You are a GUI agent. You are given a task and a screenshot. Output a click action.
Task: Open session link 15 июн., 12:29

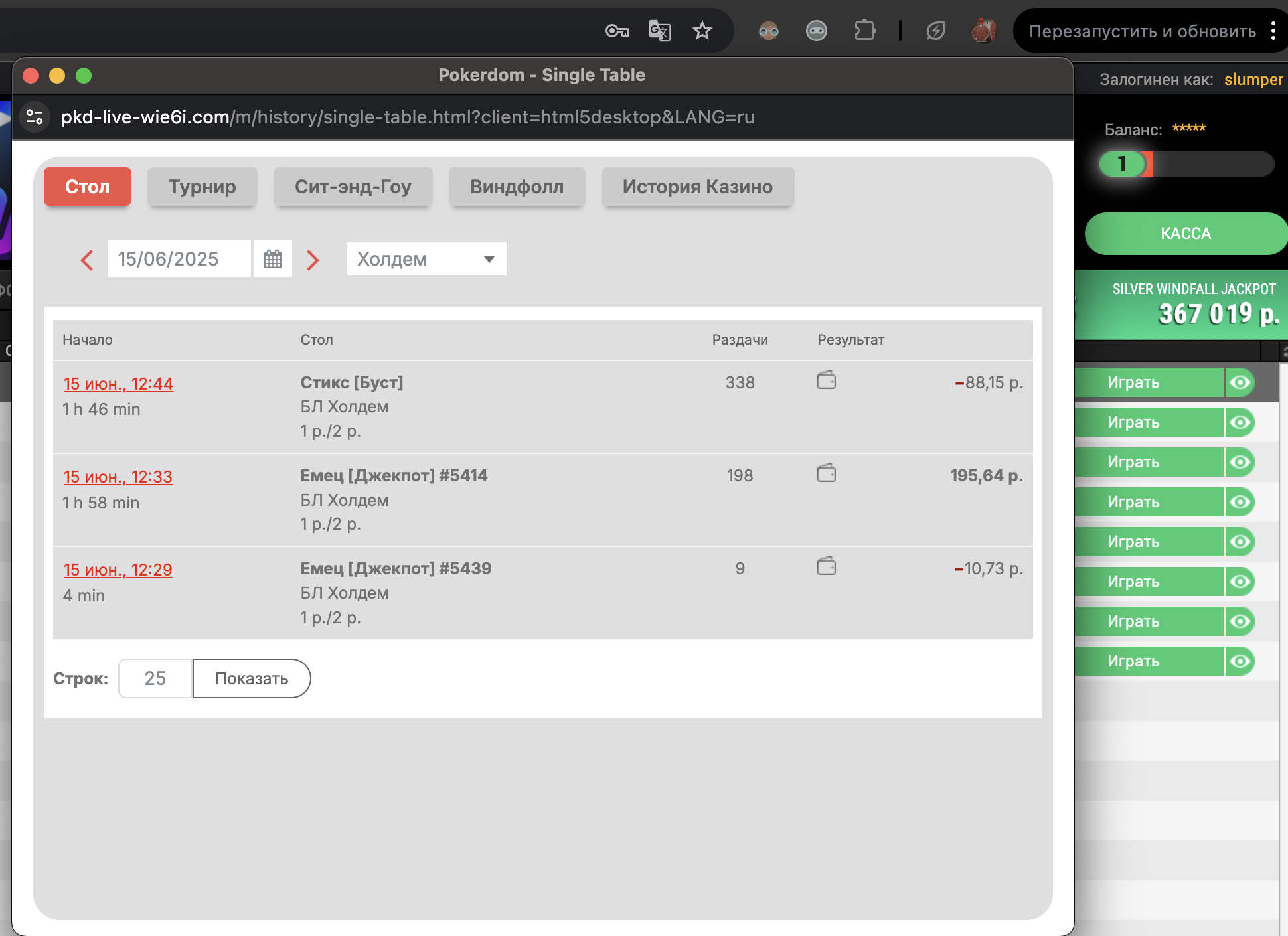(x=118, y=570)
